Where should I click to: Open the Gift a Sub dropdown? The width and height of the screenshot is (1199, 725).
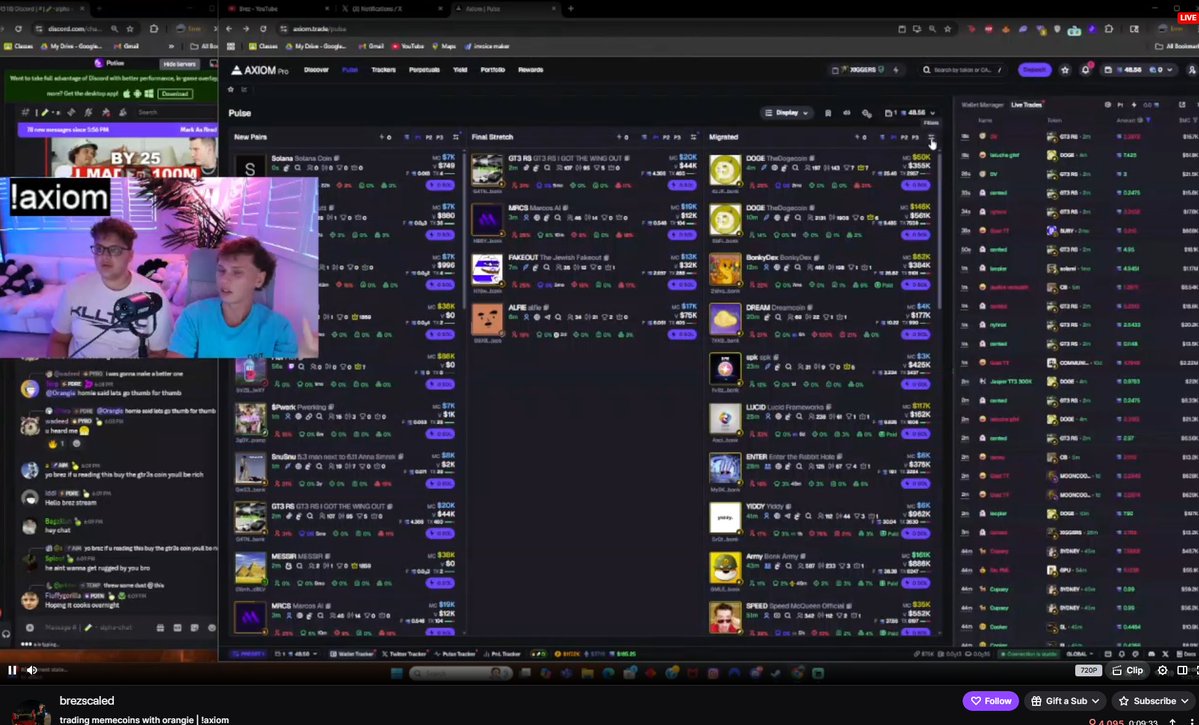1064,701
